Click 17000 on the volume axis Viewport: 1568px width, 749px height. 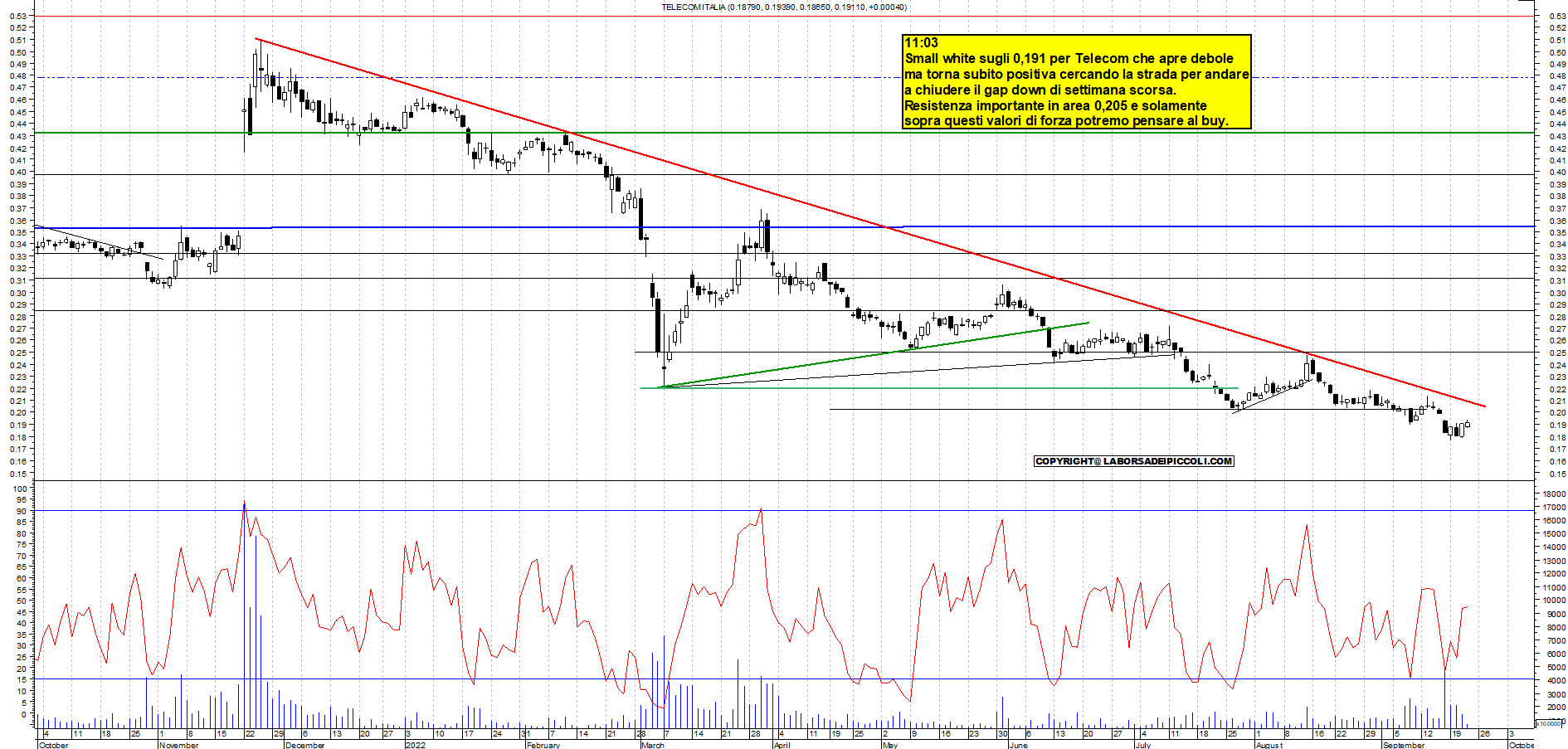[x=1554, y=507]
